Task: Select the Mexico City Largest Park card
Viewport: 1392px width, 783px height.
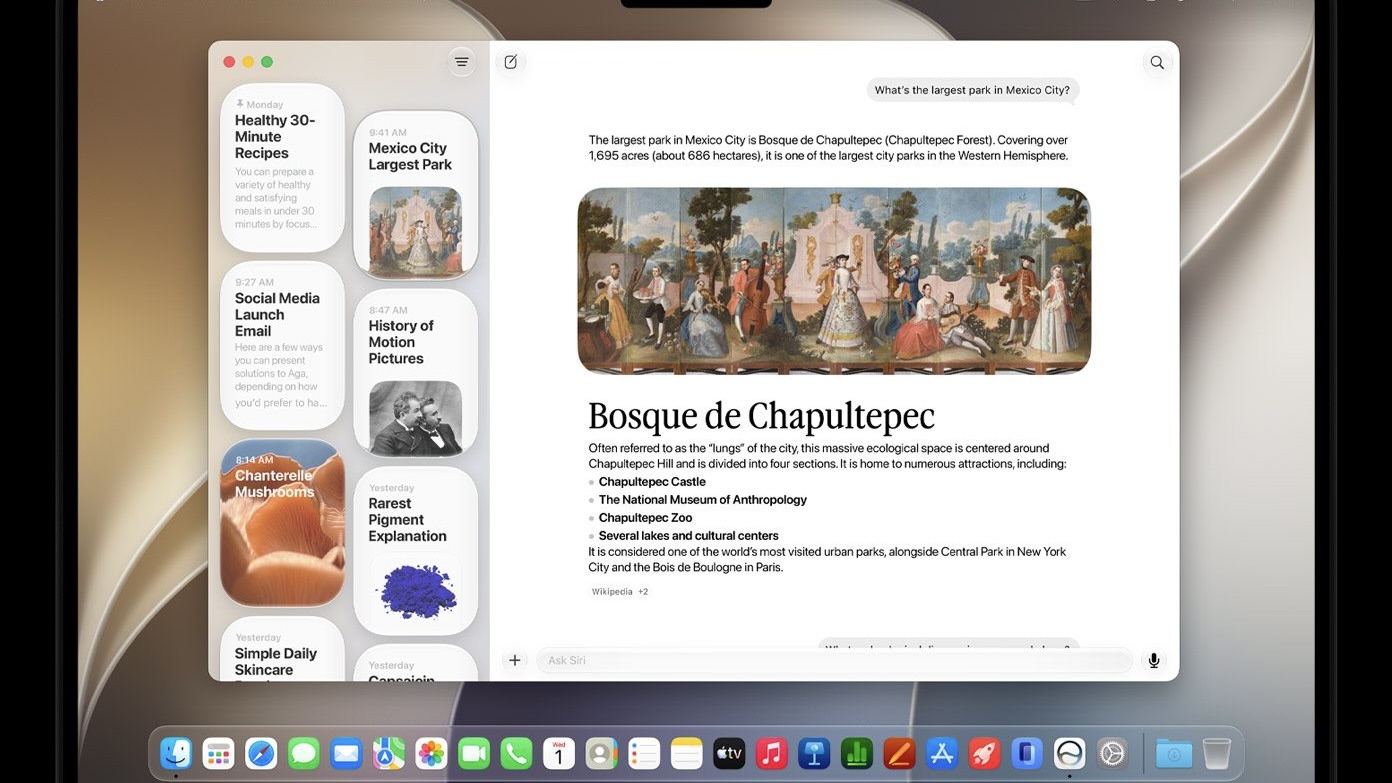Action: (416, 196)
